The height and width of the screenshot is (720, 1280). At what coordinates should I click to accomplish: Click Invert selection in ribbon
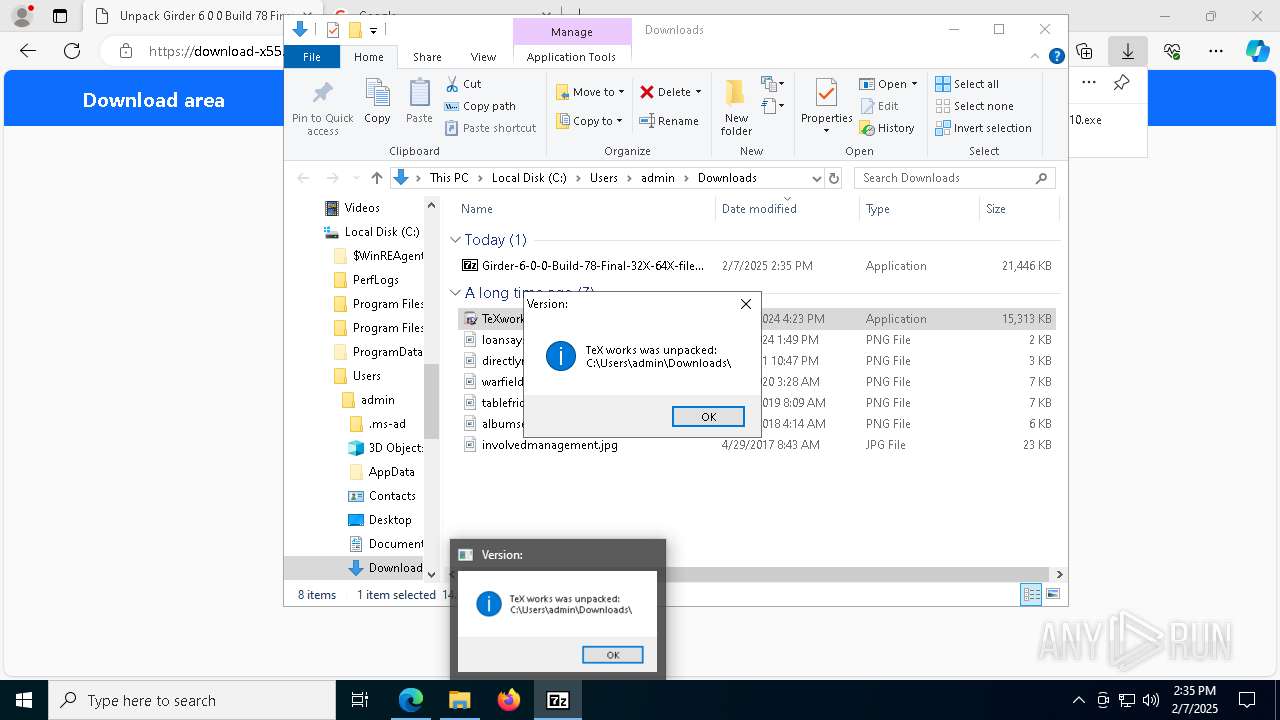983,128
